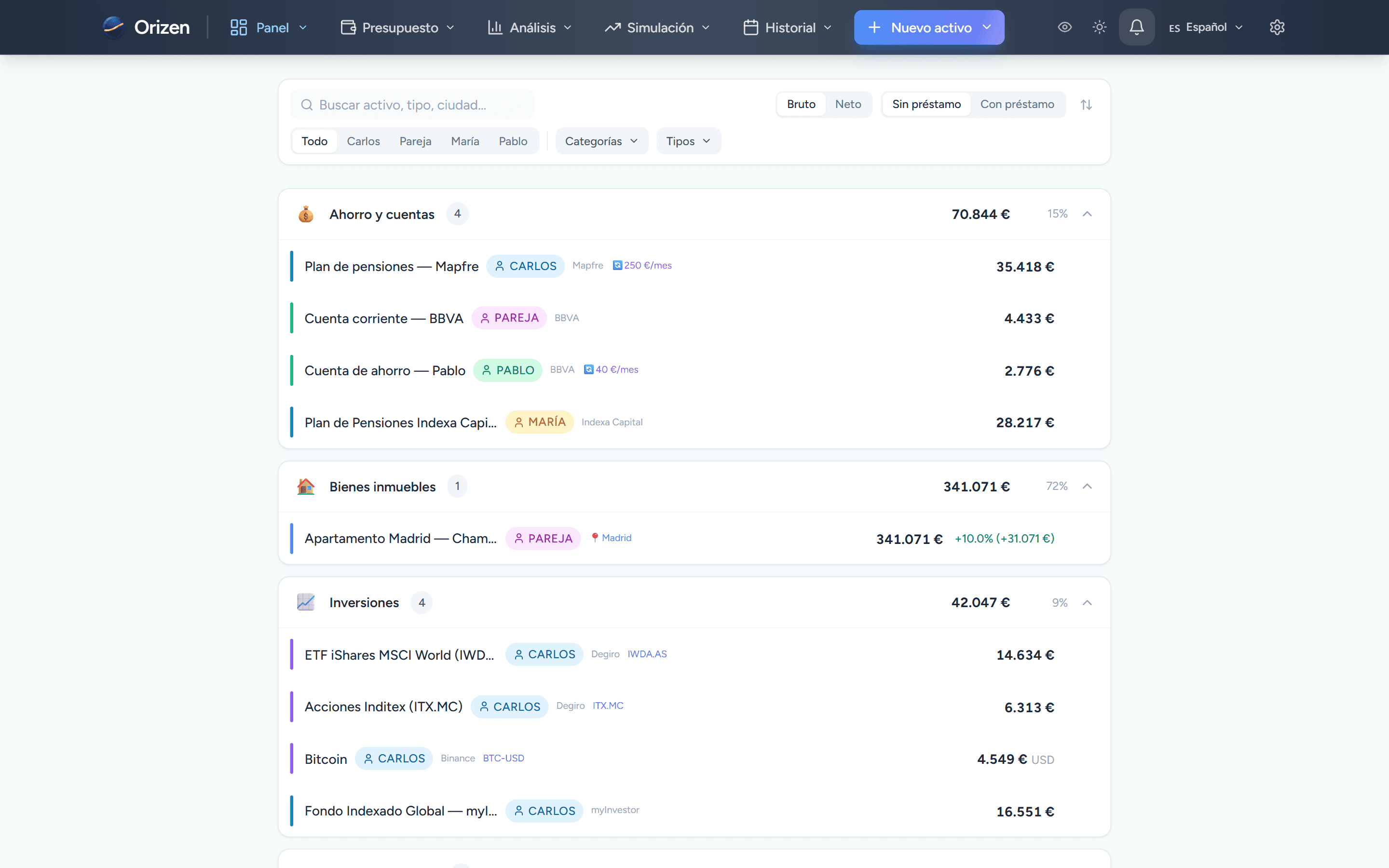The height and width of the screenshot is (868, 1389).
Task: Click the sort order arrows icon
Action: [1086, 105]
